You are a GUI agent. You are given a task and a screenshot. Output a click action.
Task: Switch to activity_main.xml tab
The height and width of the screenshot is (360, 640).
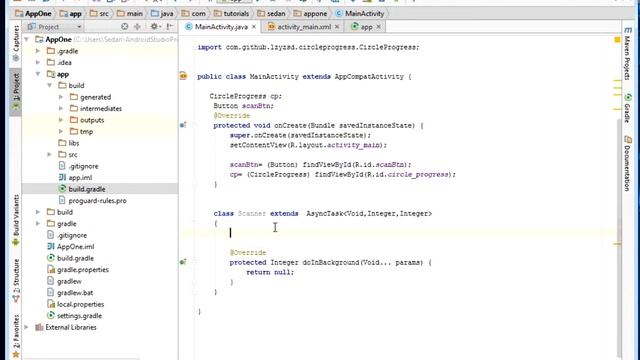[x=304, y=27]
